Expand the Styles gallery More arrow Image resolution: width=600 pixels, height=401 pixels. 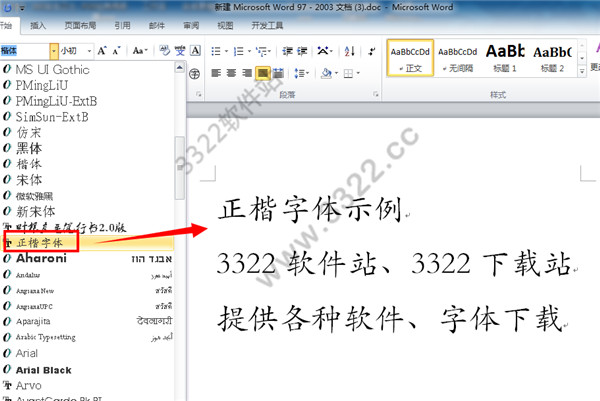pos(582,71)
